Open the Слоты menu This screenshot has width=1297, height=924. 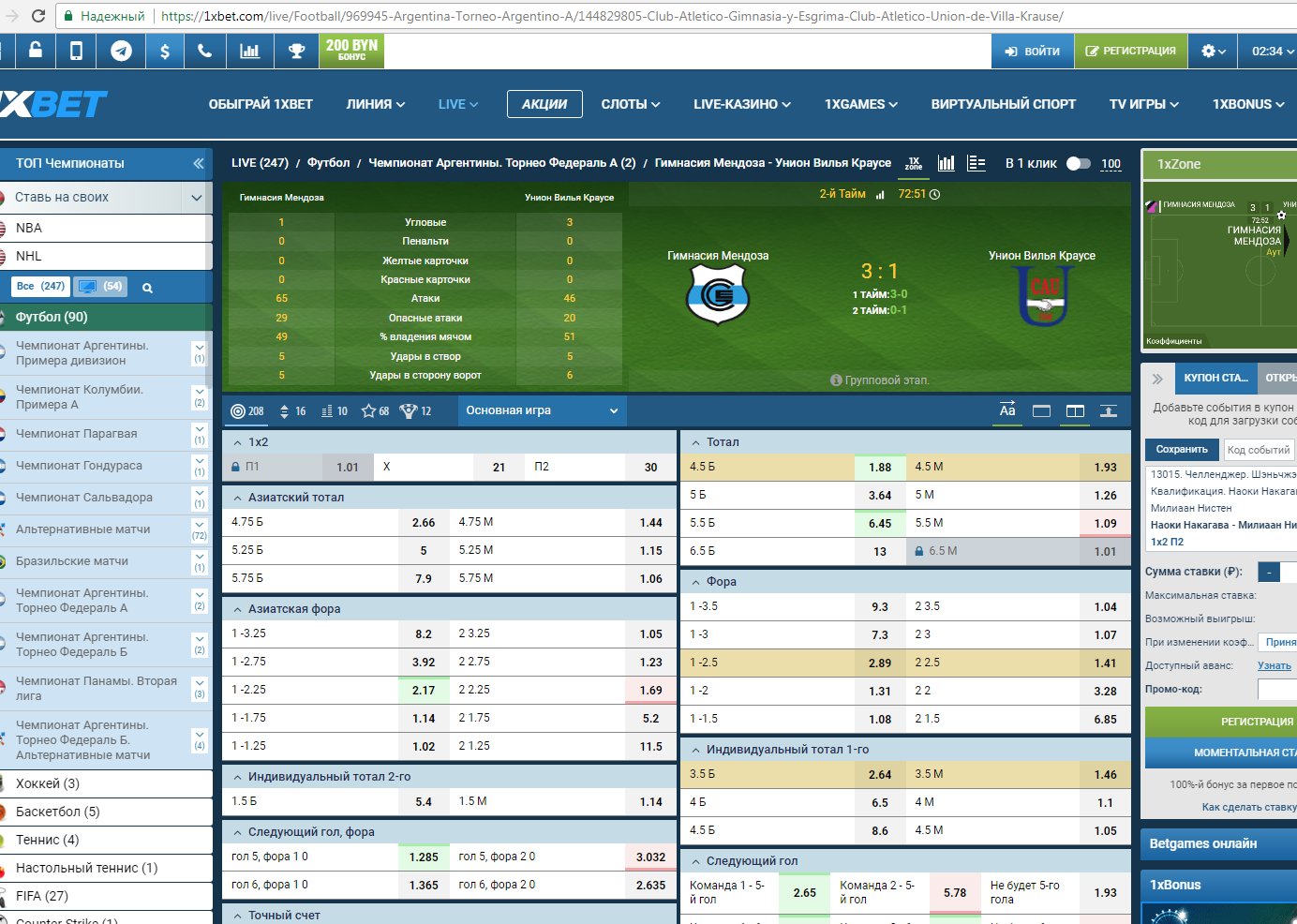631,104
